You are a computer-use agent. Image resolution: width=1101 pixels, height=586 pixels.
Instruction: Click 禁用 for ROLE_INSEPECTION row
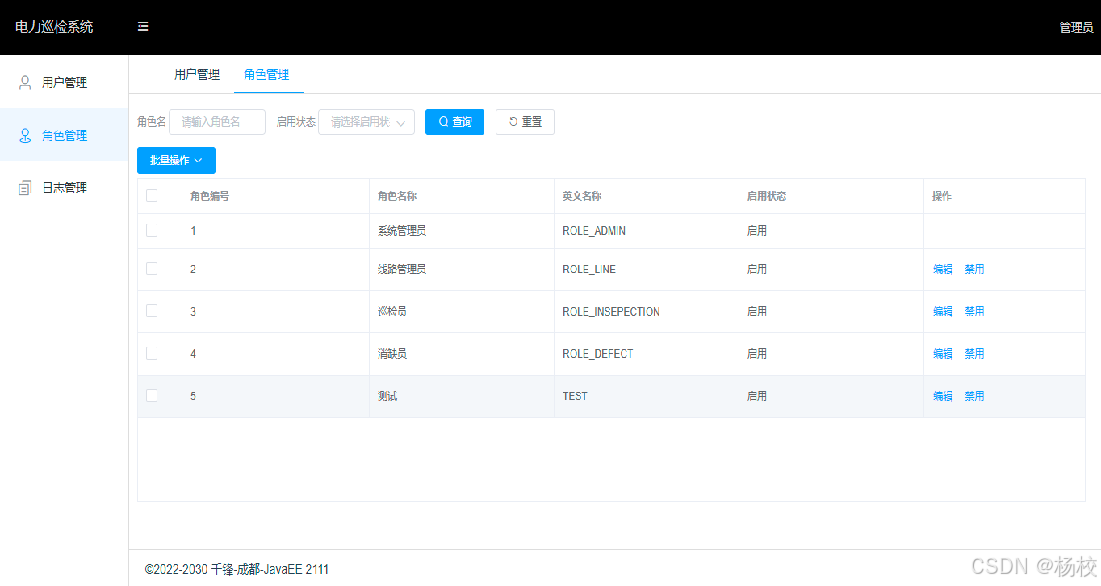(974, 311)
